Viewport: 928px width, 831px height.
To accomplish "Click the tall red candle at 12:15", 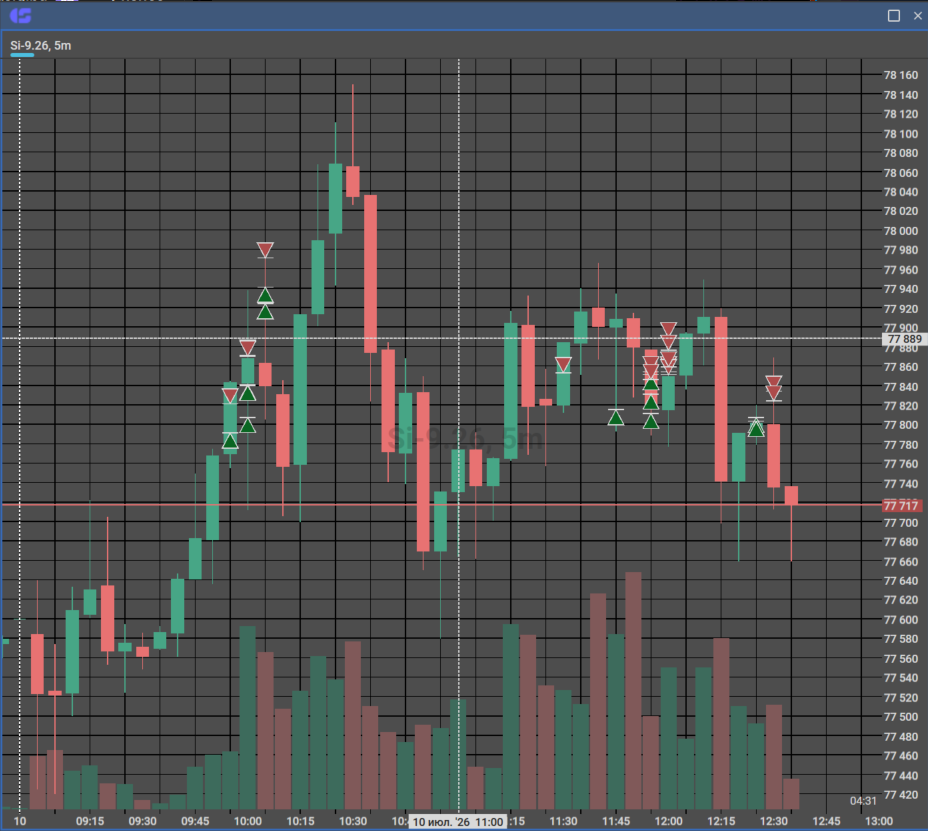I will click(x=721, y=400).
